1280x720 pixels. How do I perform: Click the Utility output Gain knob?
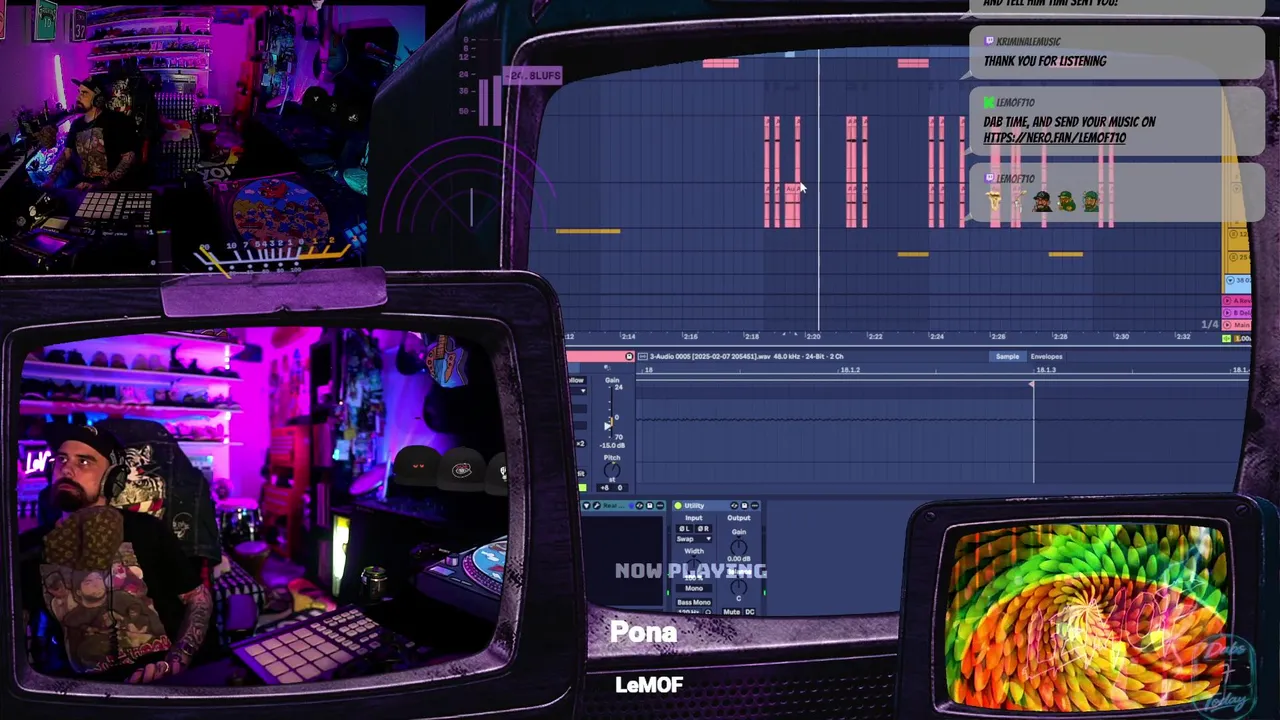click(x=739, y=547)
